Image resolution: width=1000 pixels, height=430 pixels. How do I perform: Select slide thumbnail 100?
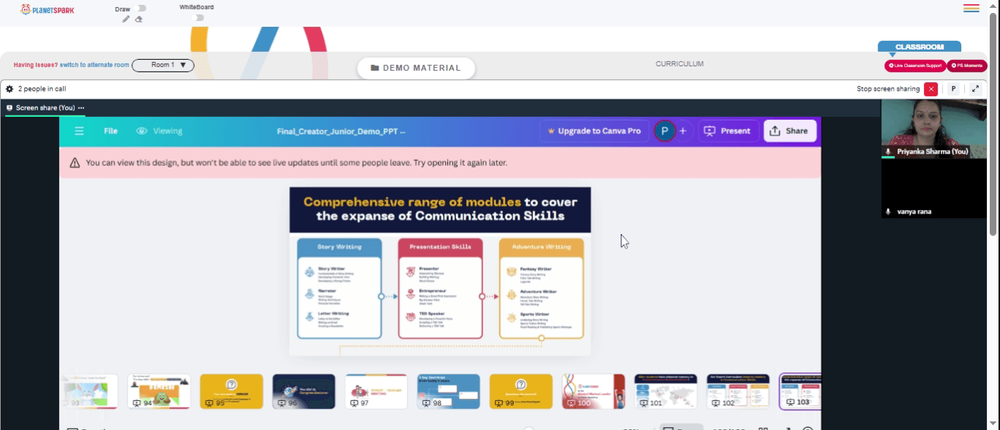coord(593,392)
